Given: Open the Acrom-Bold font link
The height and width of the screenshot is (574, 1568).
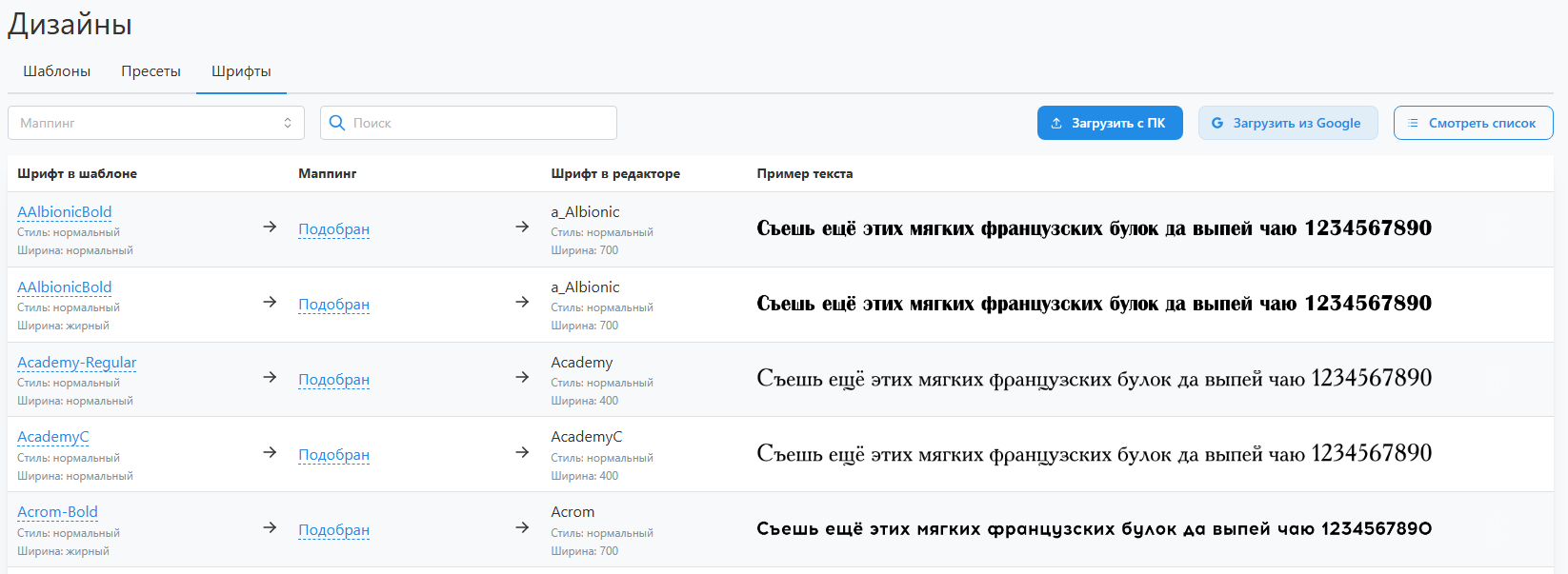Looking at the screenshot, I should (57, 512).
